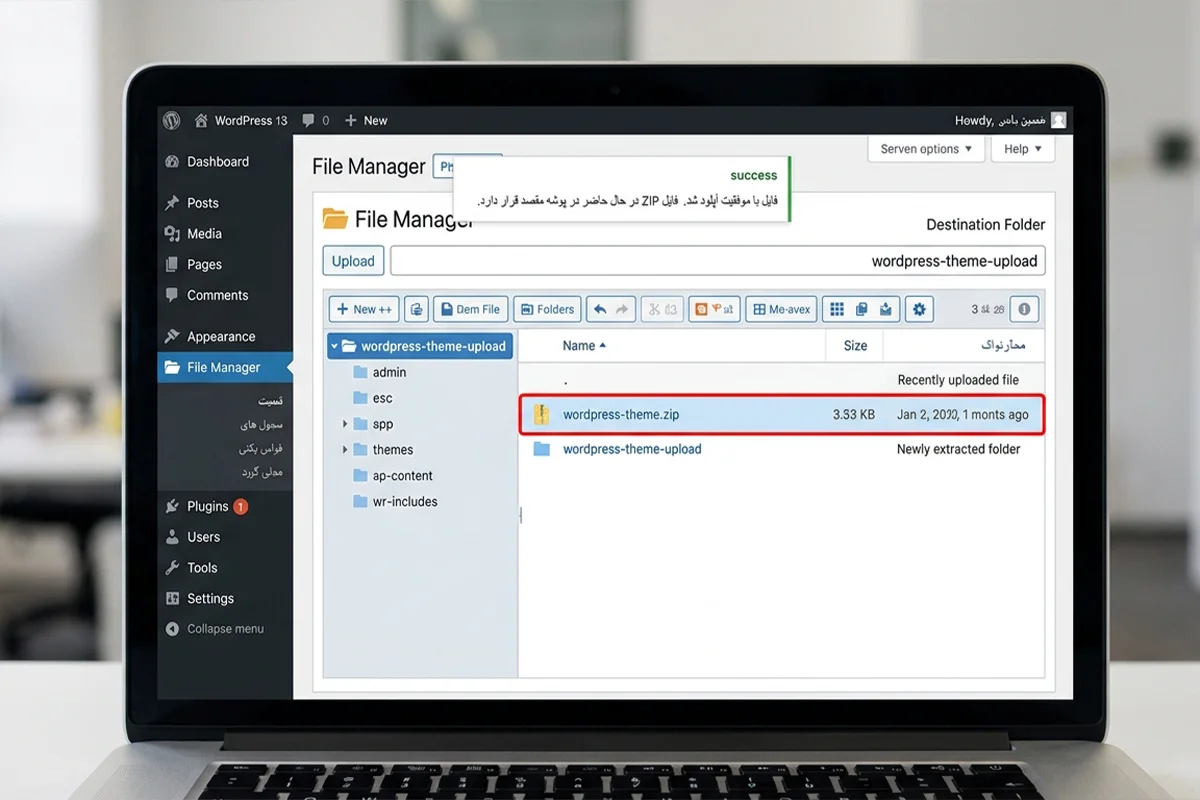Sort by the Name column header

coord(584,345)
